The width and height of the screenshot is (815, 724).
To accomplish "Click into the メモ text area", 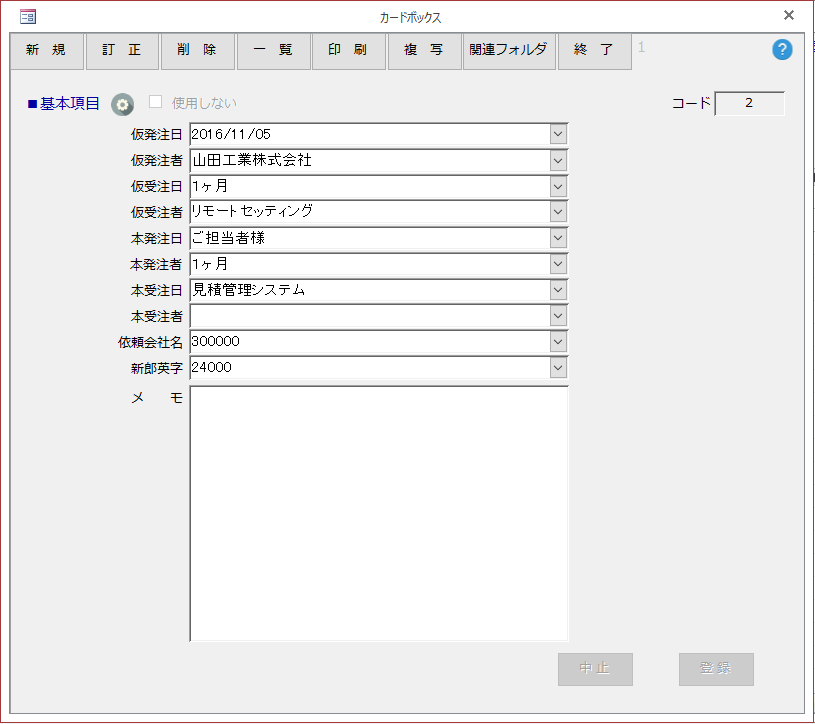I will click(379, 514).
